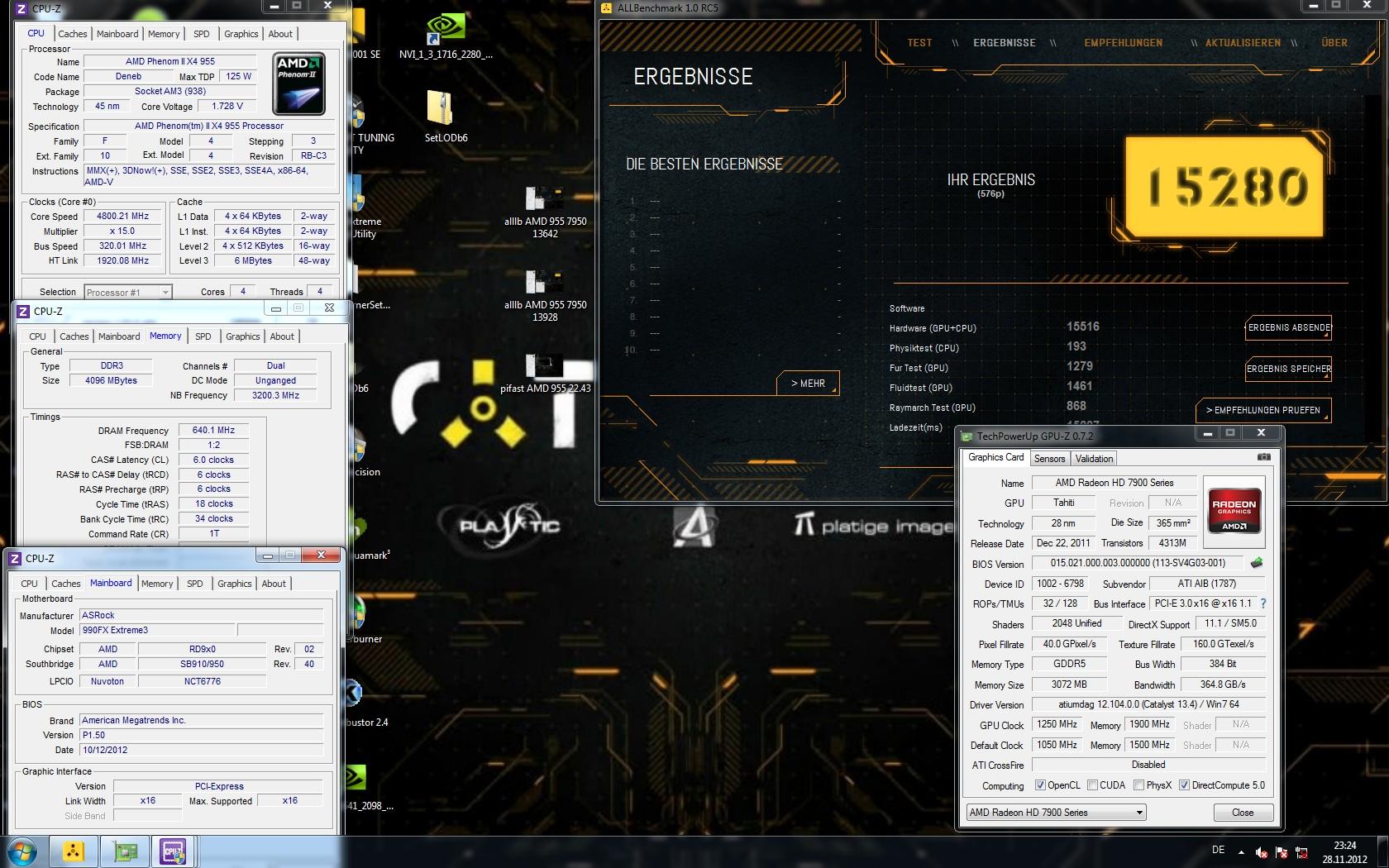Open GPU-Z graphics card taskbar icon
Viewport: 1389px width, 868px height.
(124, 851)
